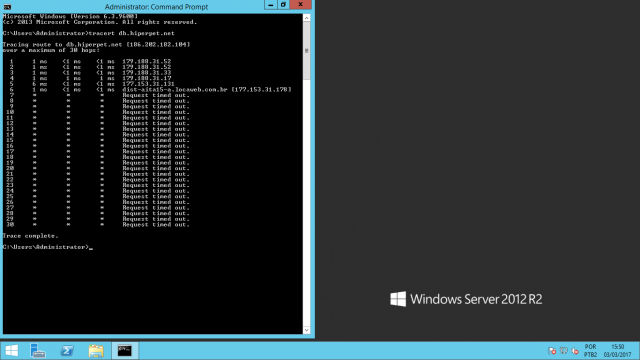Click hop 4 address 177.188.31.17
The height and width of the screenshot is (360, 640).
pyautogui.click(x=147, y=78)
